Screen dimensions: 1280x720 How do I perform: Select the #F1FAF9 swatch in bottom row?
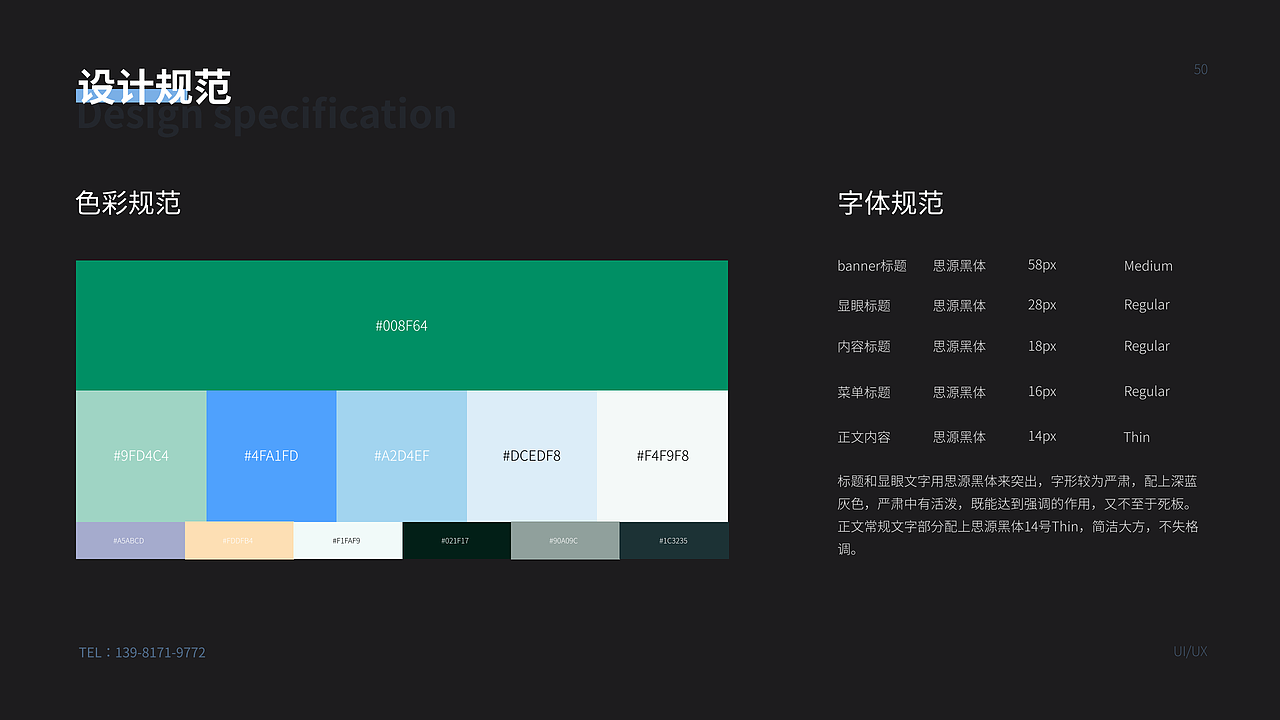348,540
